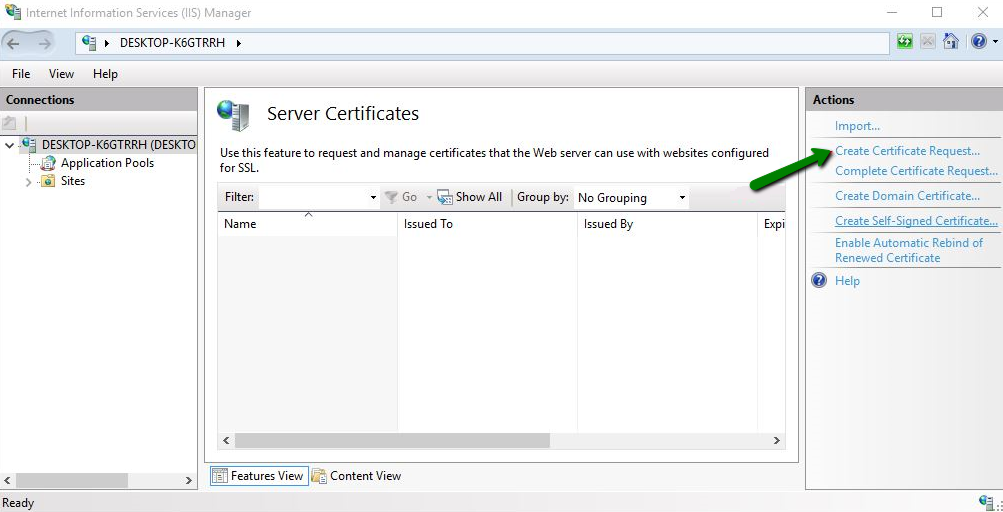The width and height of the screenshot is (1003, 512).
Task: Switch to Content View tab
Action: pyautogui.click(x=356, y=476)
